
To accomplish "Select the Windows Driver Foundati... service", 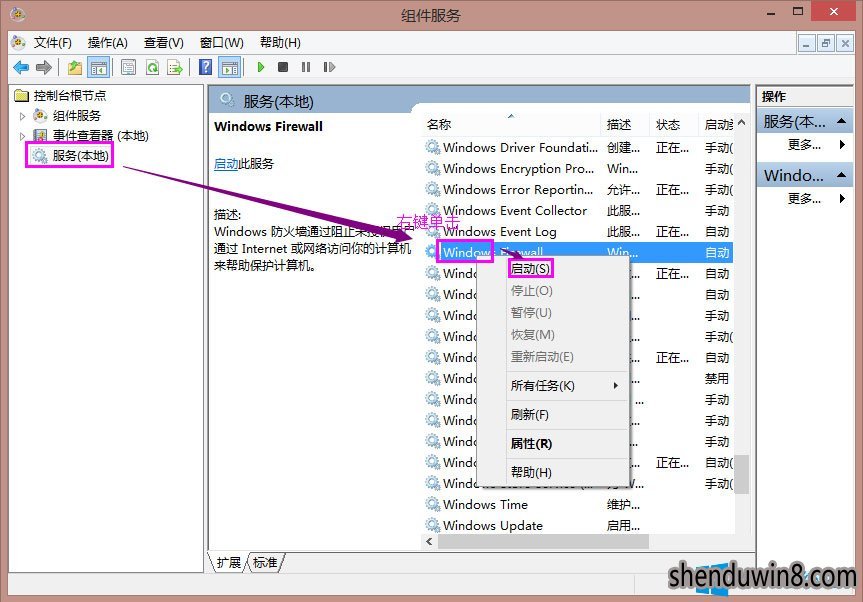I will (578, 147).
